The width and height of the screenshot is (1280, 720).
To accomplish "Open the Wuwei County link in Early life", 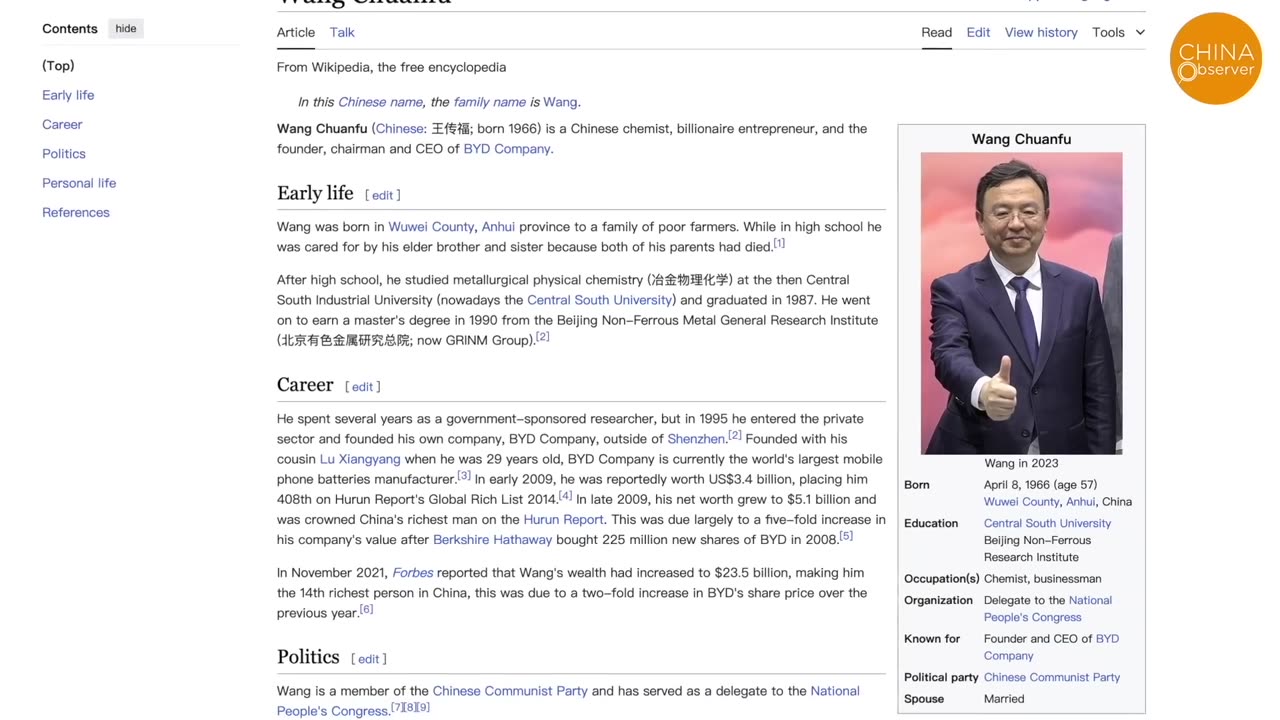I will pos(431,227).
